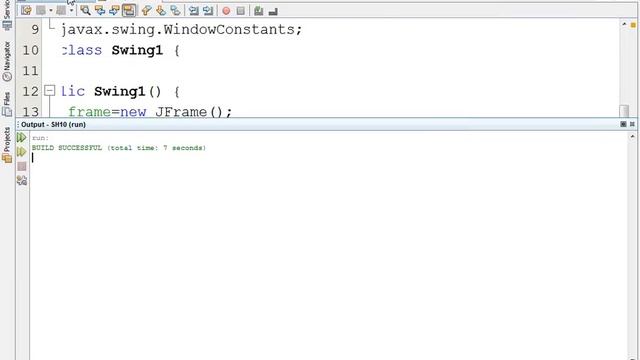Collapse code fold at line 12
The height and width of the screenshot is (360, 640).
[x=49, y=91]
